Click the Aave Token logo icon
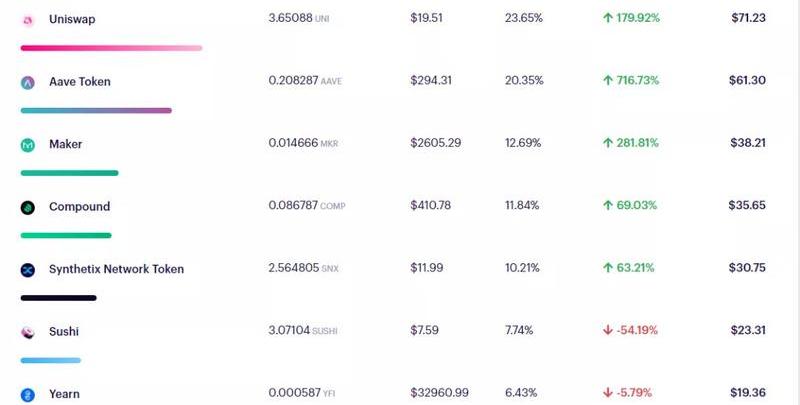This screenshot has height=405, width=800. [28, 82]
